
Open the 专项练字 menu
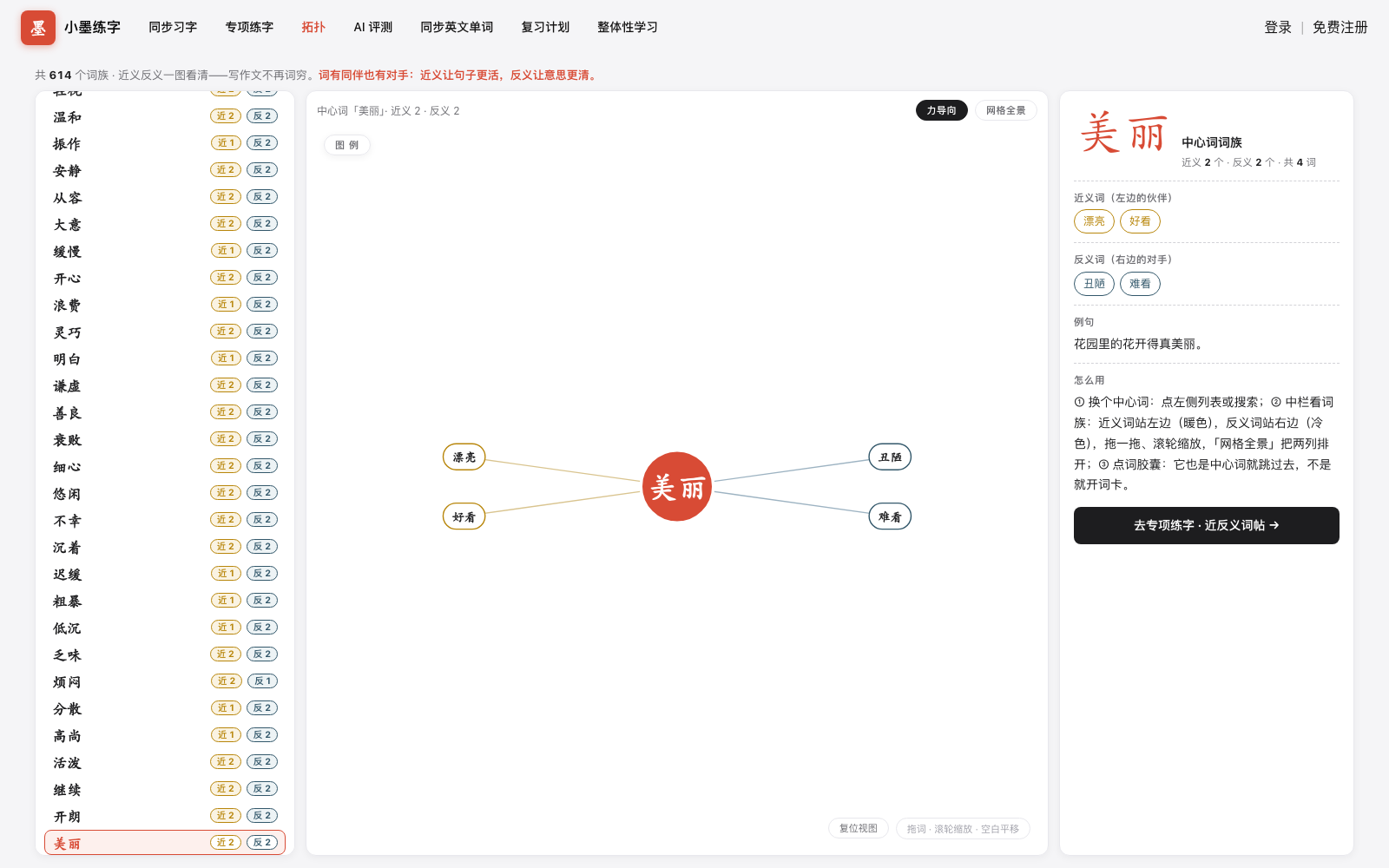click(249, 28)
